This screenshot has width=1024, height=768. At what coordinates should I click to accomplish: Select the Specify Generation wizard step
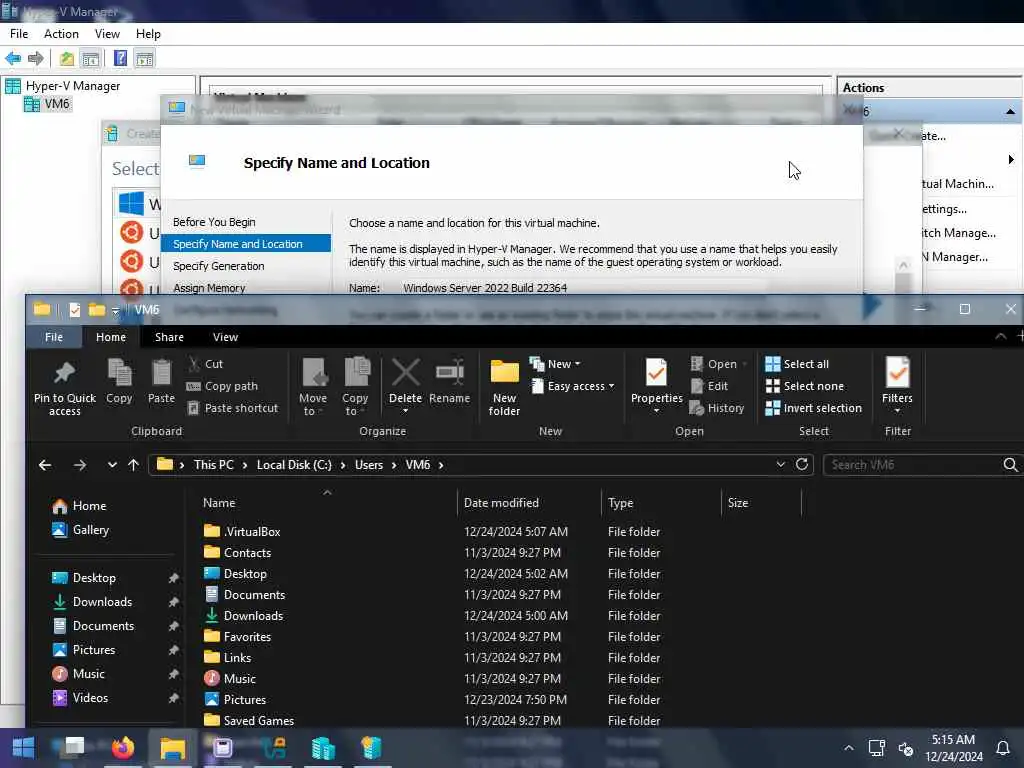coord(219,266)
